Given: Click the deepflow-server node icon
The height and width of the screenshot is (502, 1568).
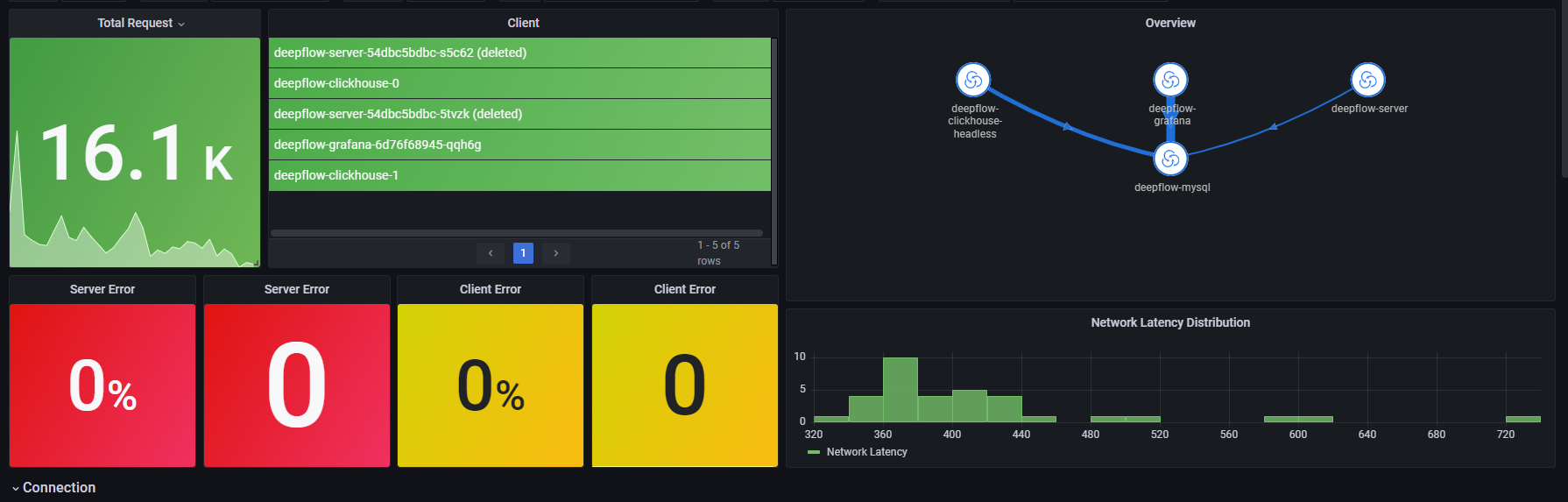Looking at the screenshot, I should [1367, 80].
